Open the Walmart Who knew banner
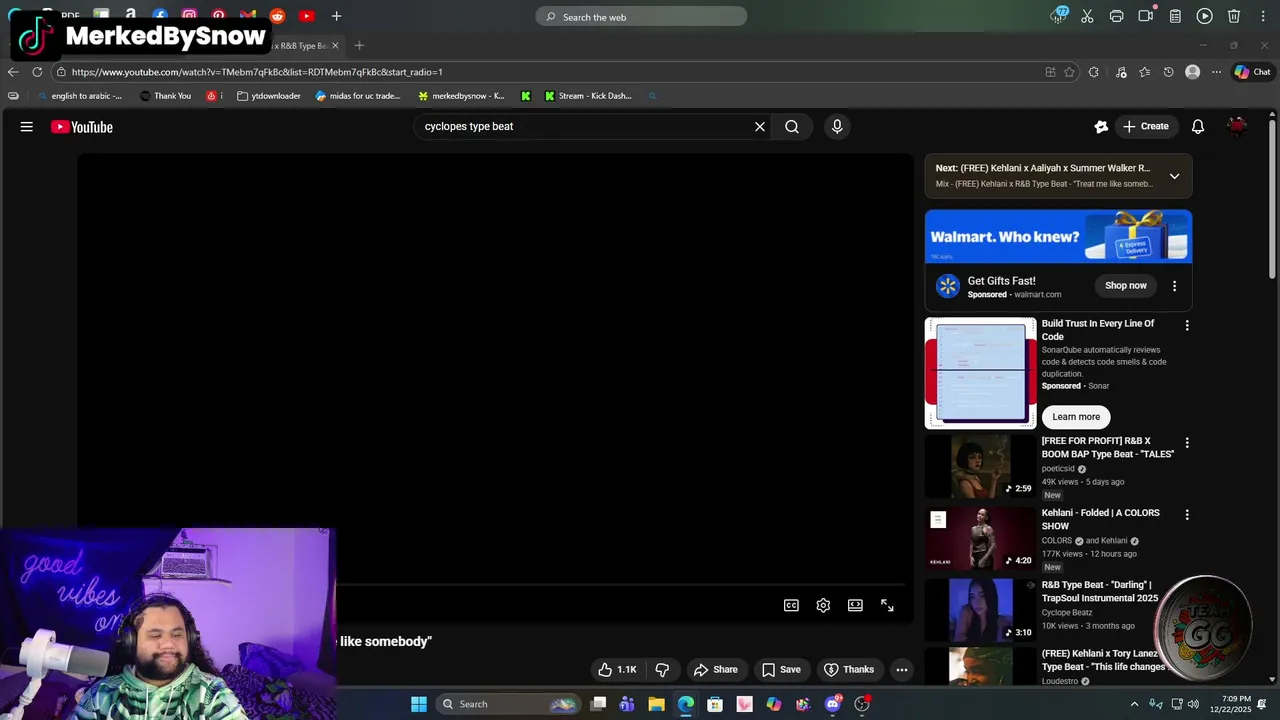Viewport: 1280px width, 720px height. point(1058,237)
